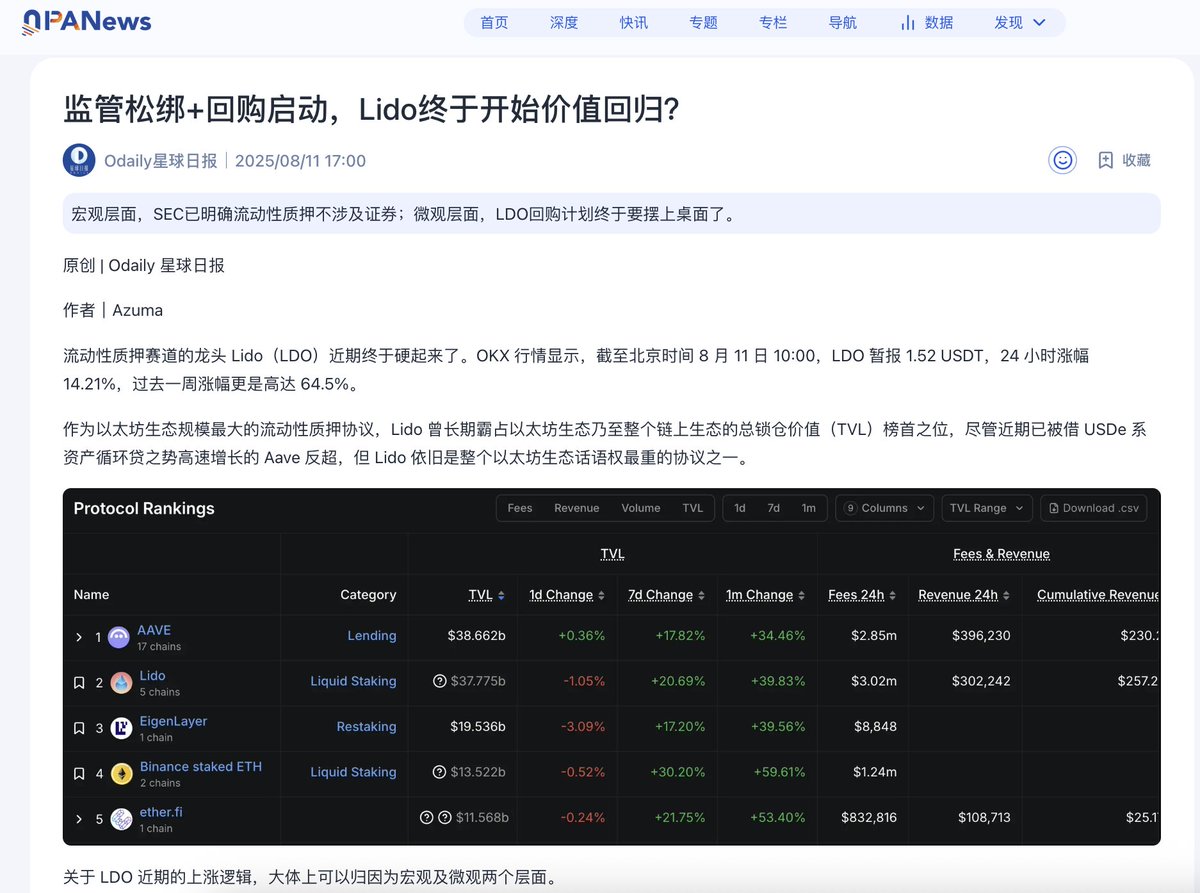Open the 专题 nav item
1200x893 pixels.
click(x=704, y=22)
